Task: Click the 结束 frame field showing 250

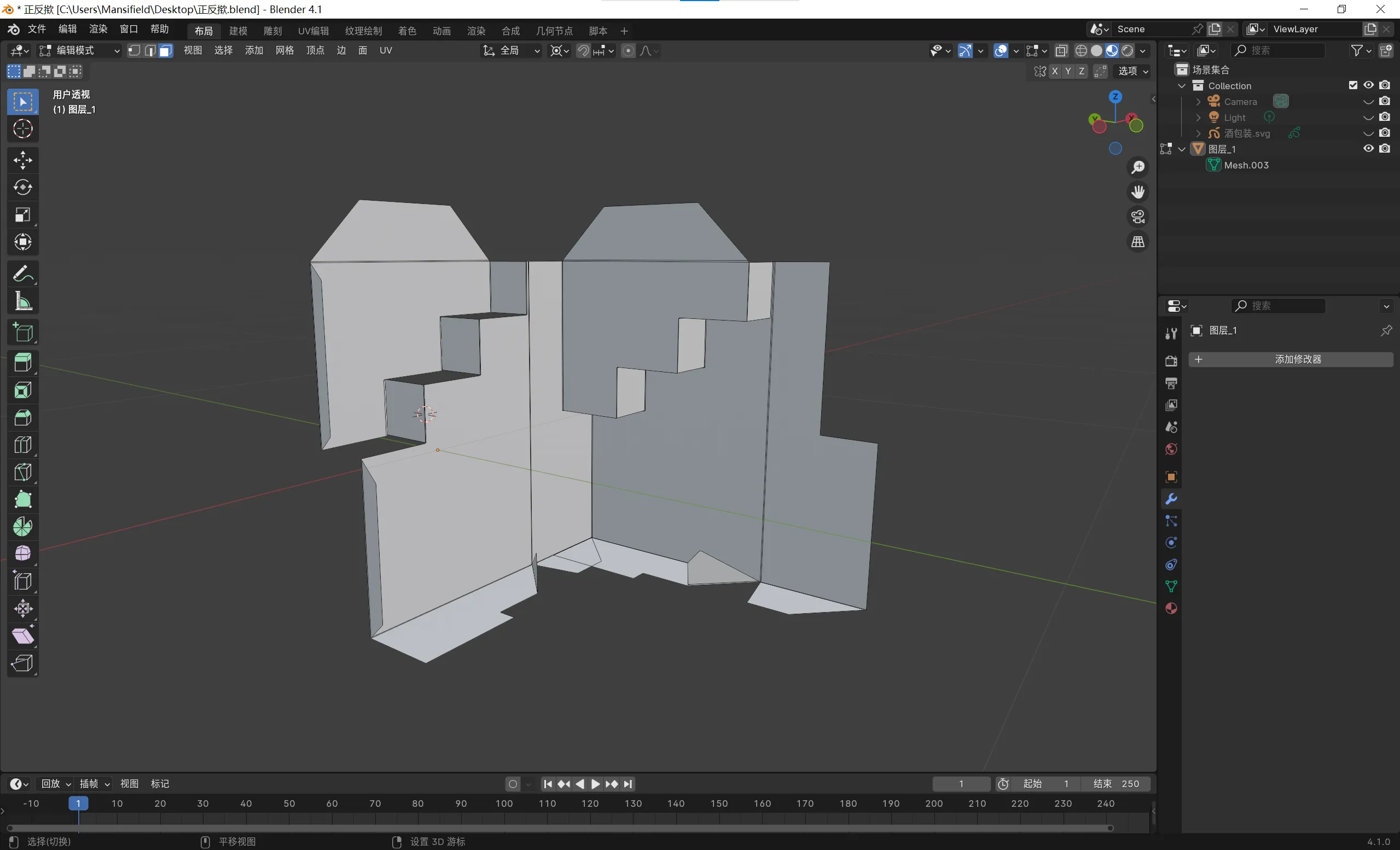Action: (1116, 783)
